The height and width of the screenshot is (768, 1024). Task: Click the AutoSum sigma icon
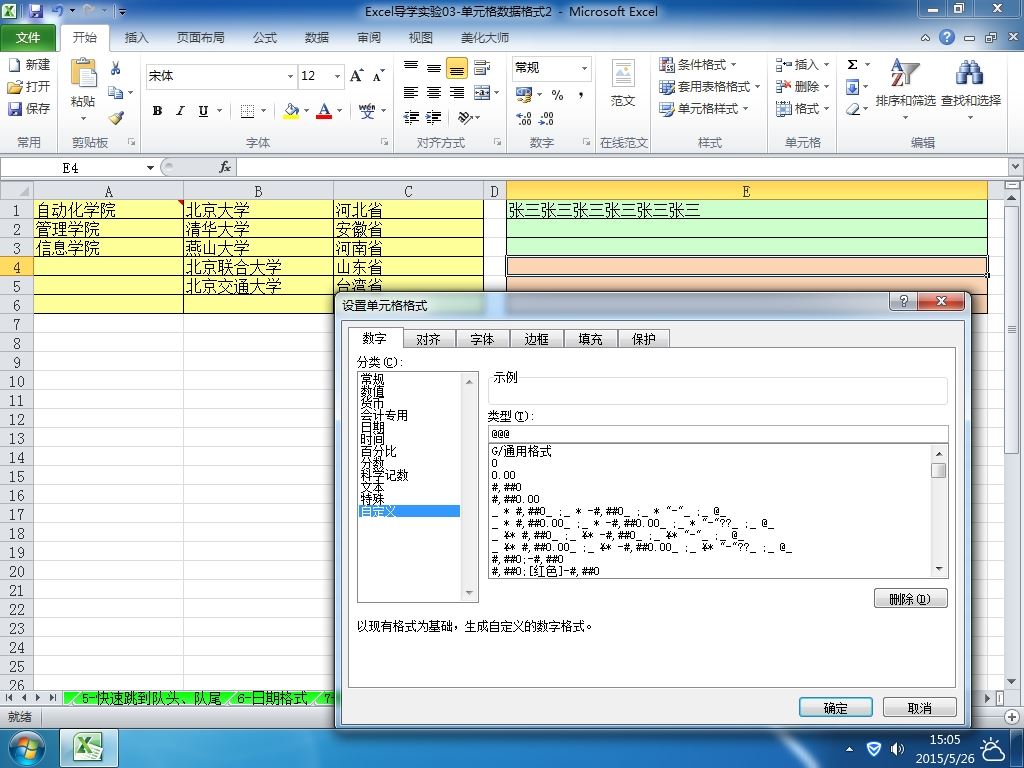pyautogui.click(x=852, y=65)
